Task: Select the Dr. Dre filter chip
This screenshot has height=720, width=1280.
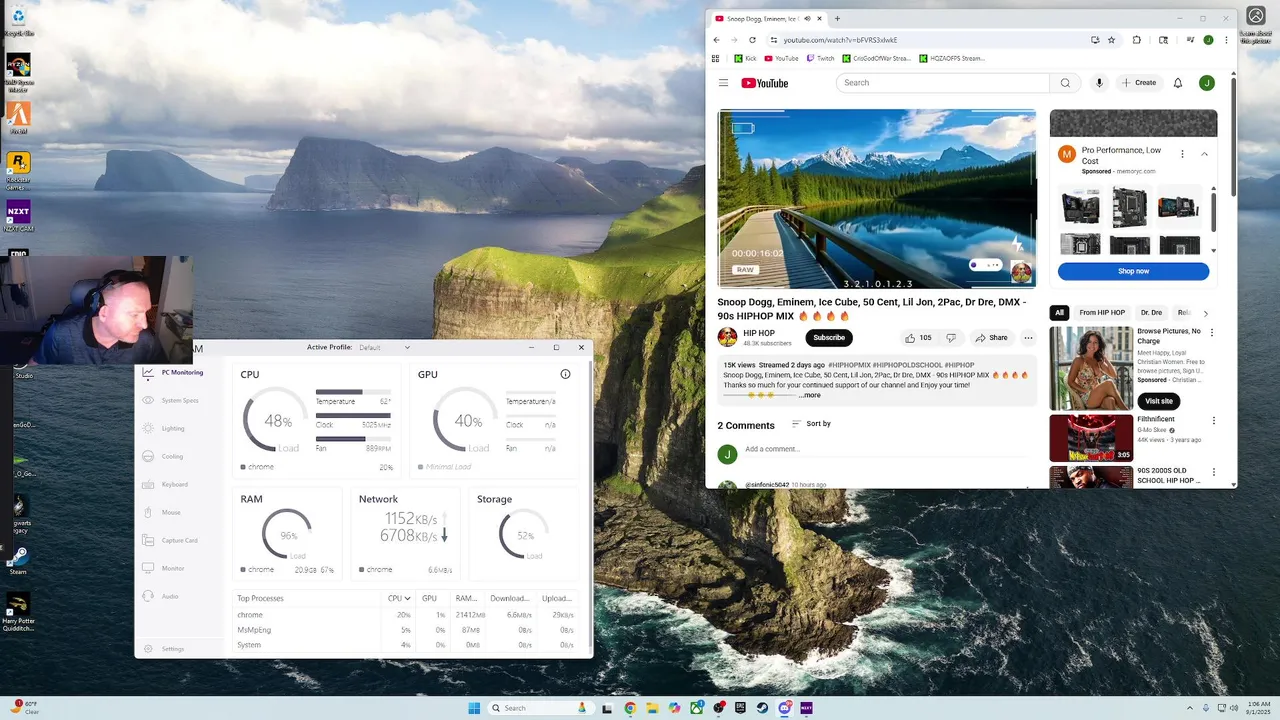Action: point(1151,313)
